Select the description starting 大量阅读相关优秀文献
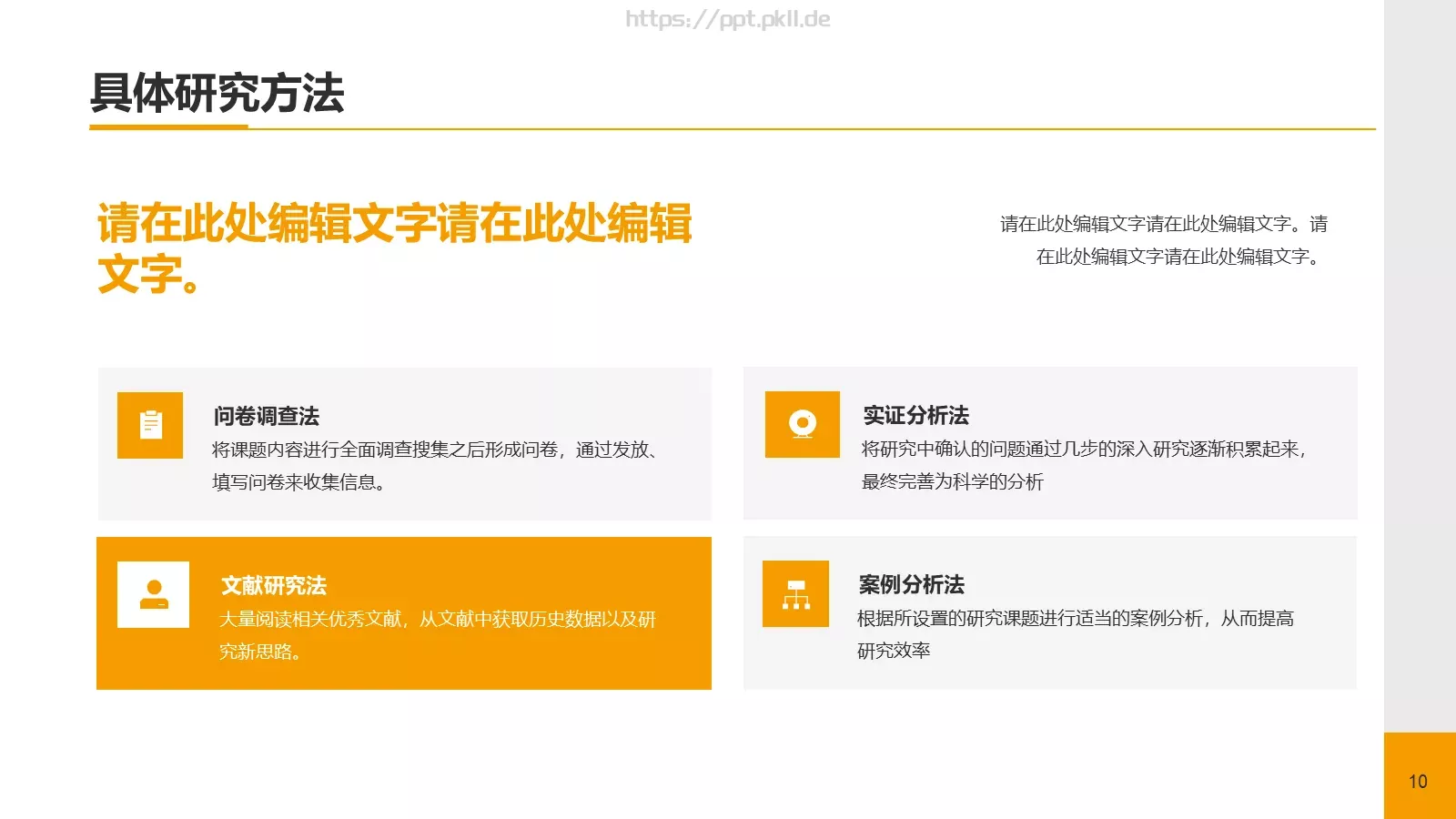 click(438, 634)
